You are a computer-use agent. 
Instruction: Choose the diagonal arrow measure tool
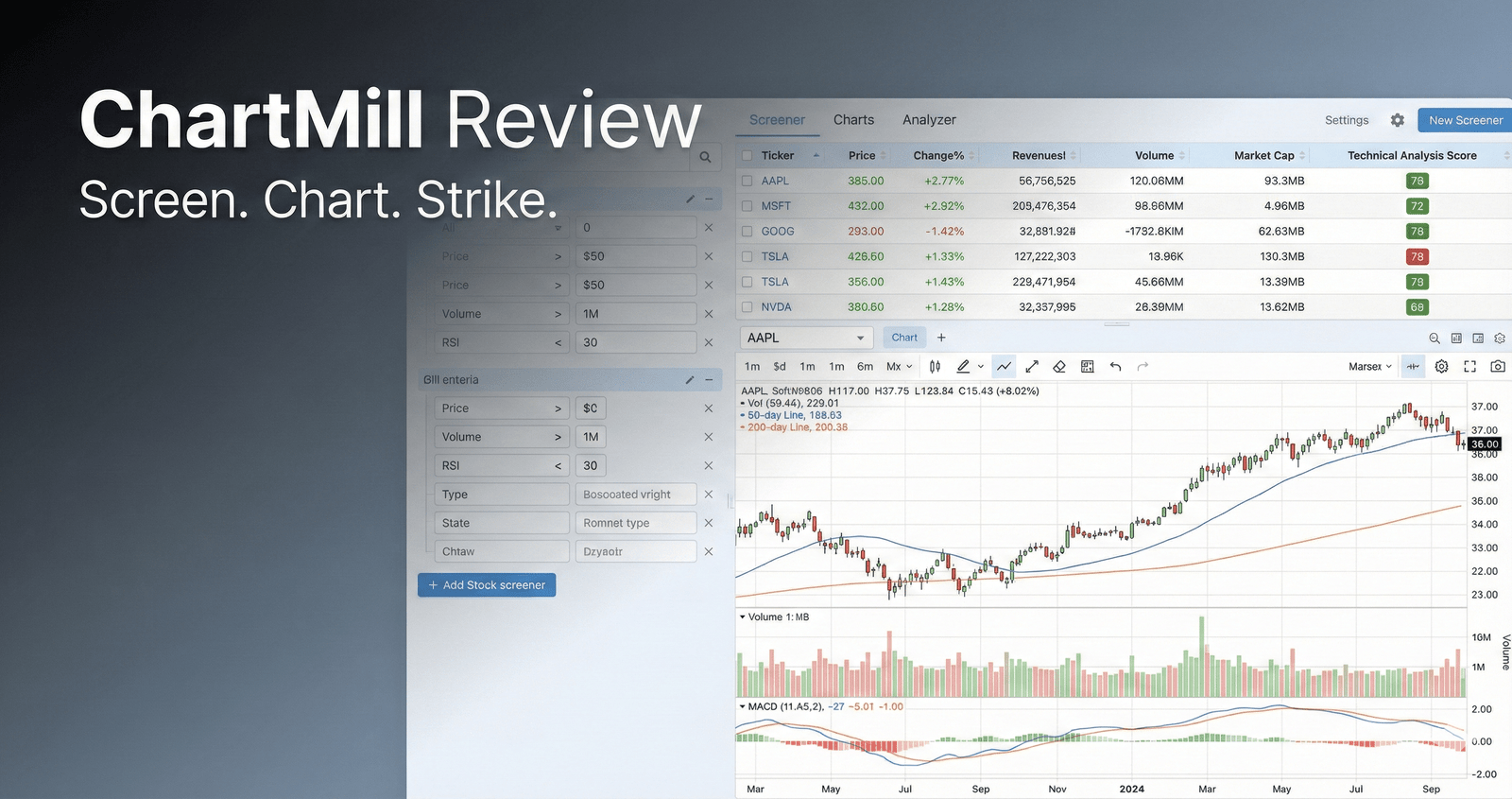pos(1032,367)
